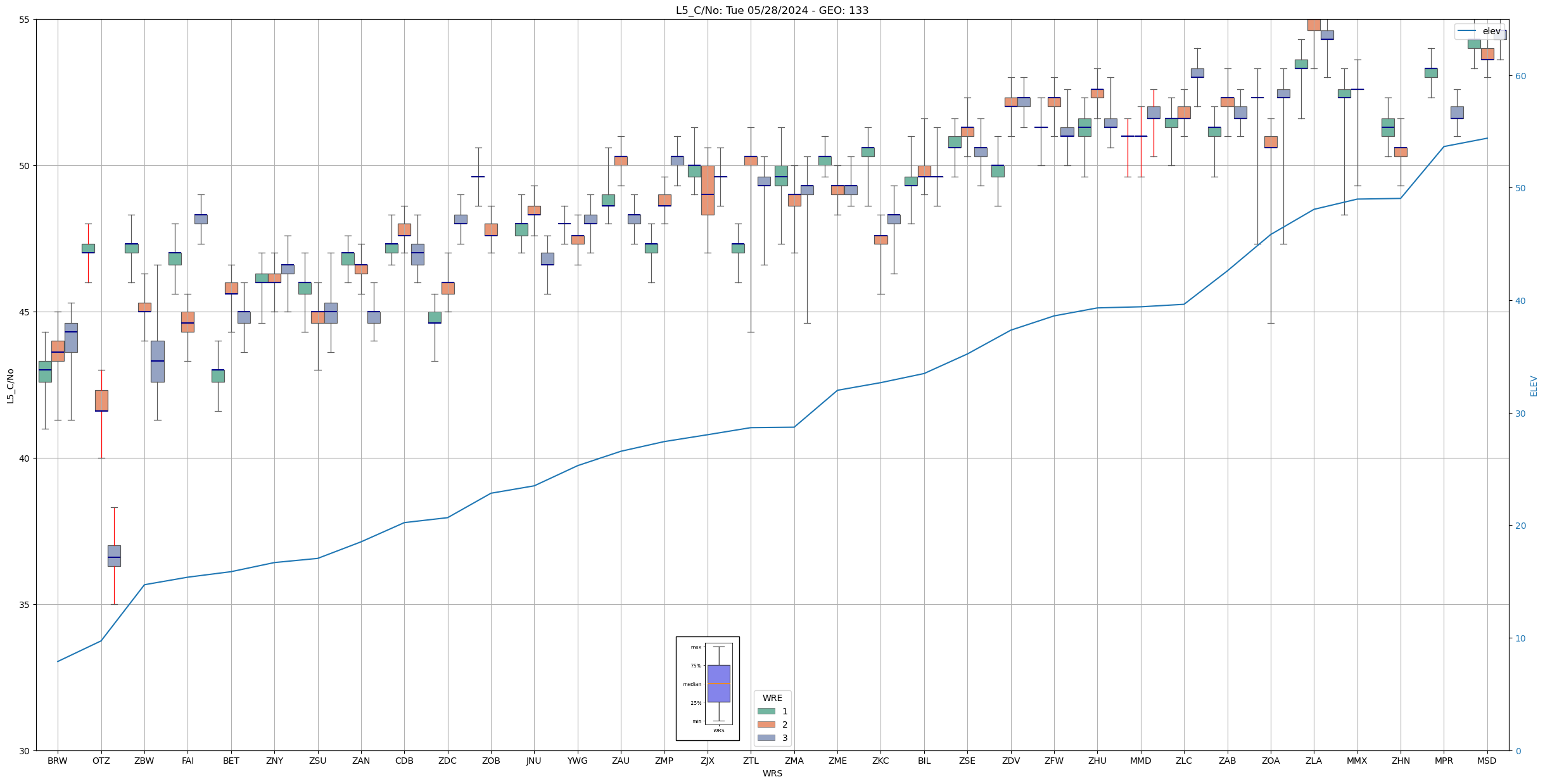1545x784 pixels.
Task: Click the JNU station tick label
Action: [x=534, y=761]
